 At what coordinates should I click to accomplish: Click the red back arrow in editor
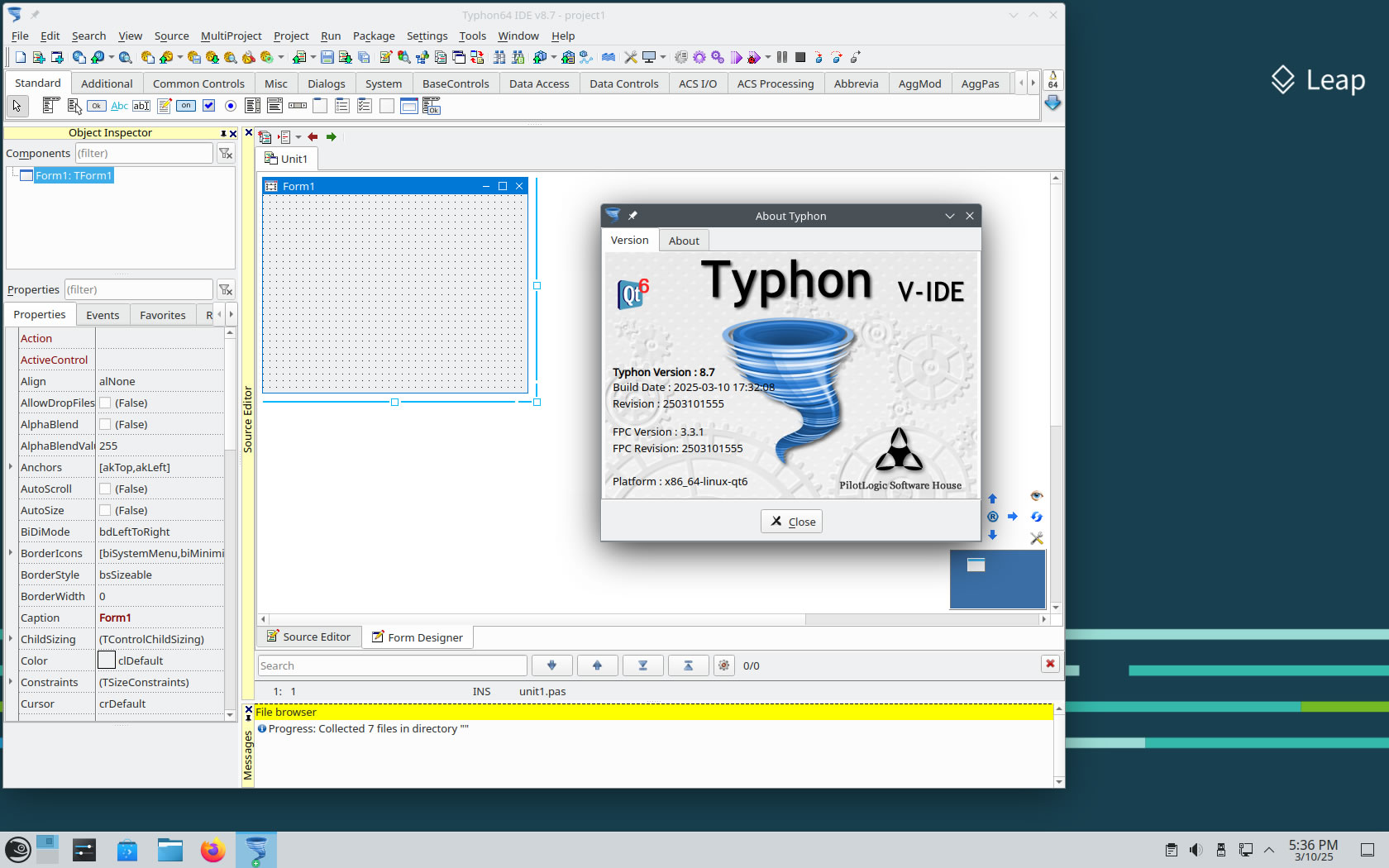point(313,137)
